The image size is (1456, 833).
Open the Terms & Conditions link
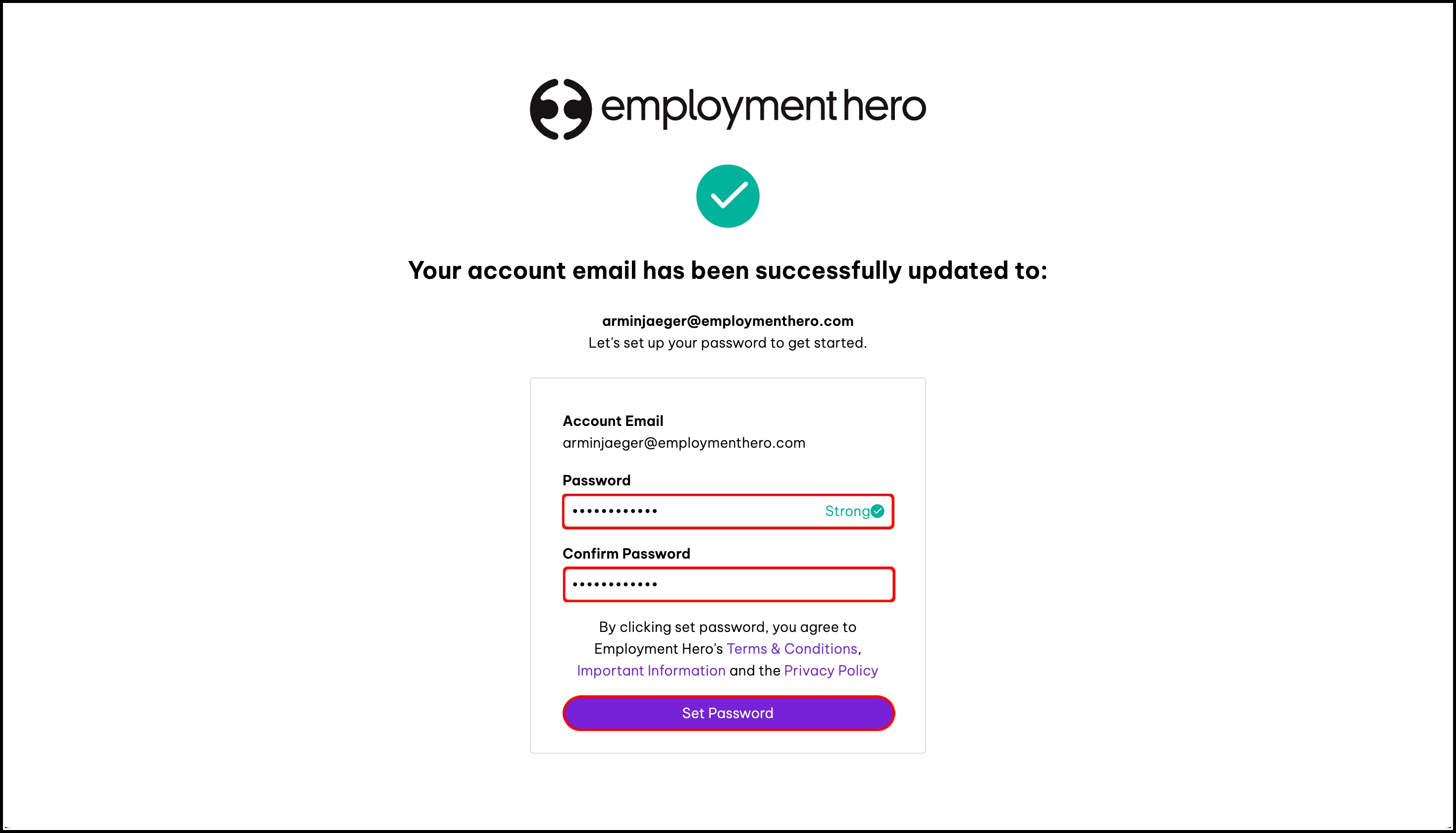pos(792,649)
